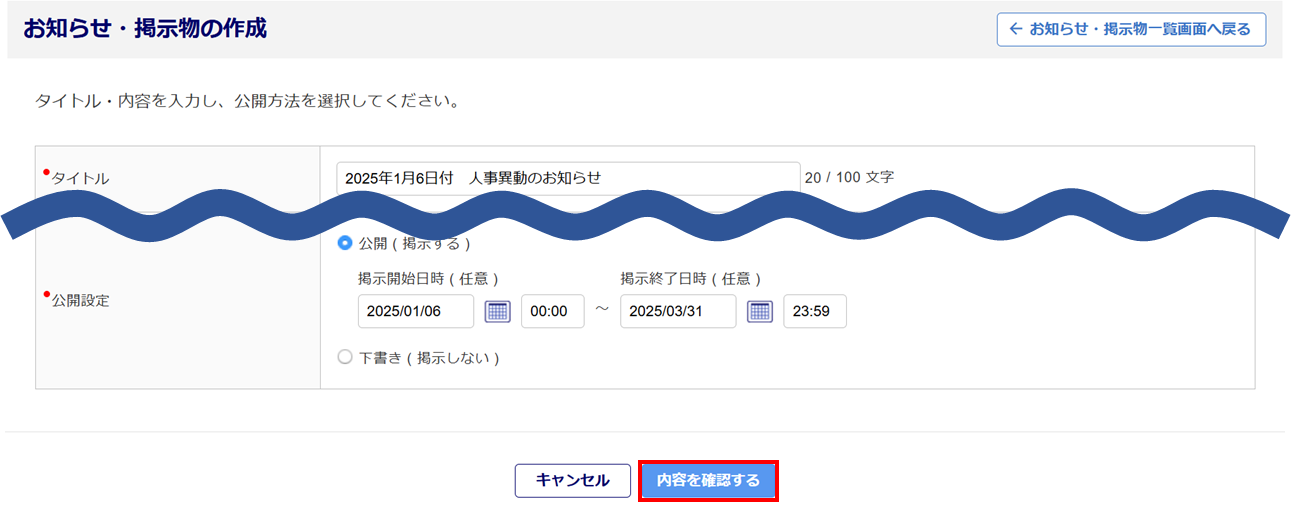Focus the start date field 2025/01/06
This screenshot has width=1291, height=511.
tap(416, 311)
